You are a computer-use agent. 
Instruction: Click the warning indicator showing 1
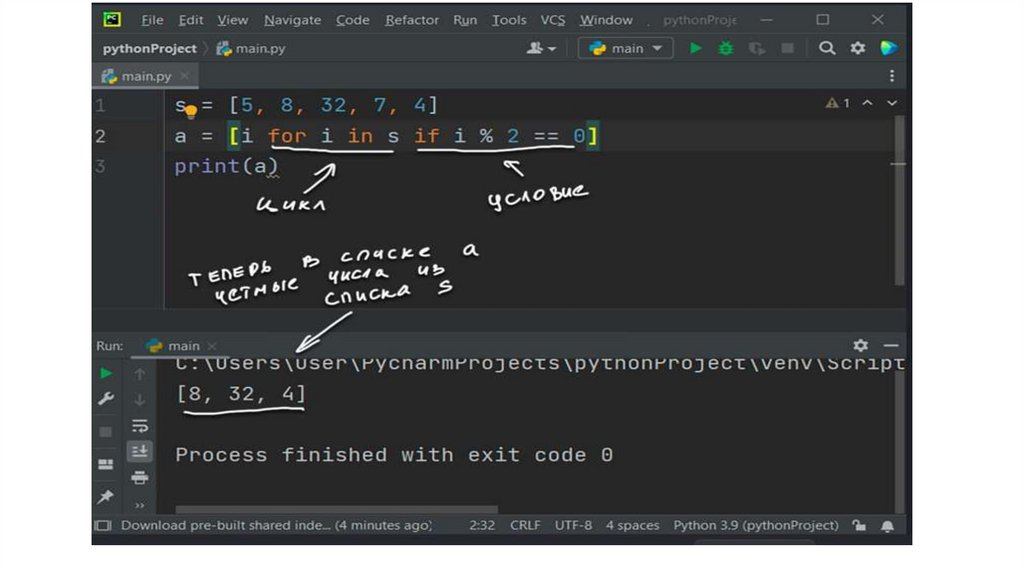click(x=838, y=103)
